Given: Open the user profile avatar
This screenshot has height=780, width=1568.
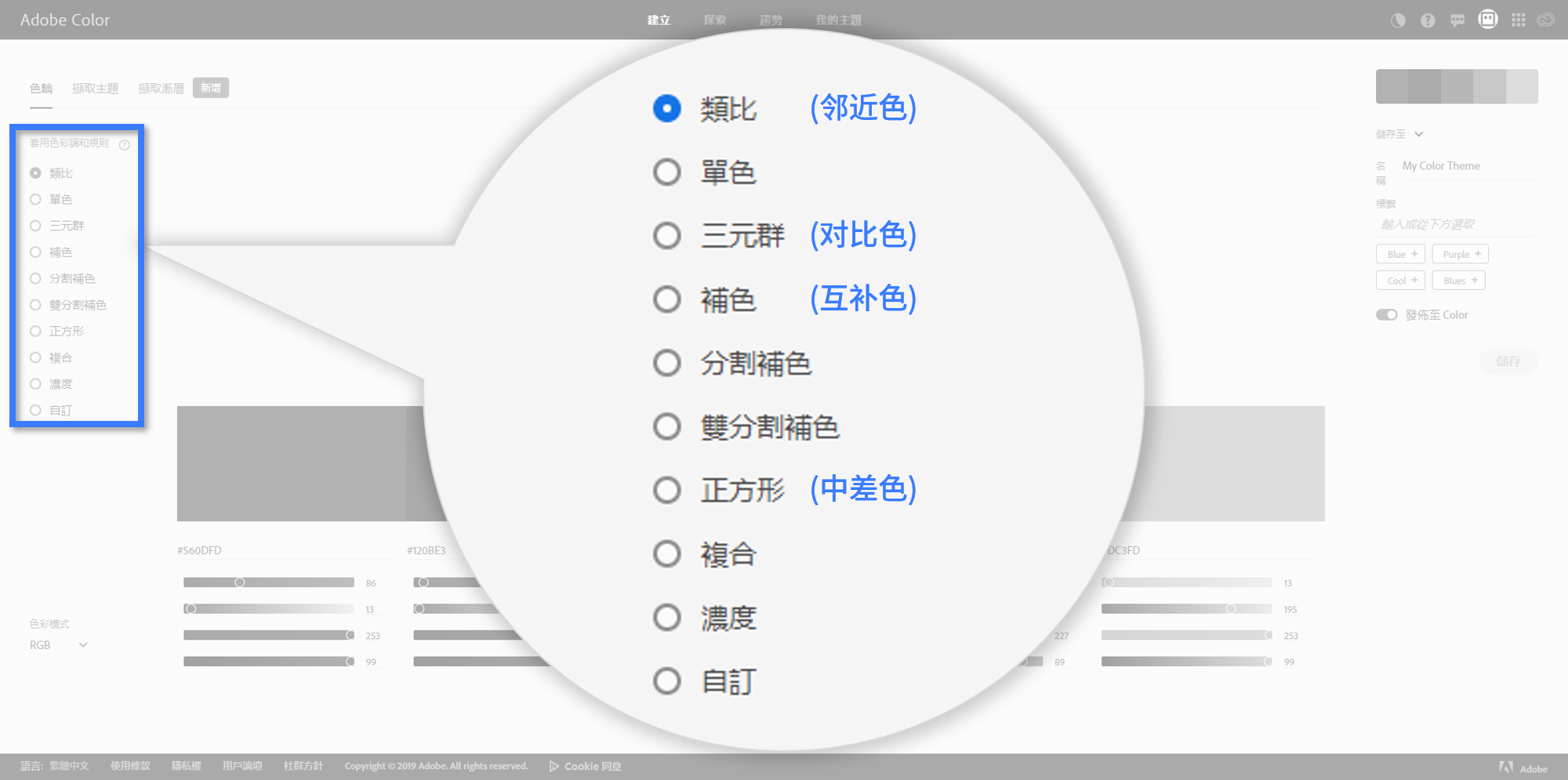Looking at the screenshot, I should click(1488, 19).
